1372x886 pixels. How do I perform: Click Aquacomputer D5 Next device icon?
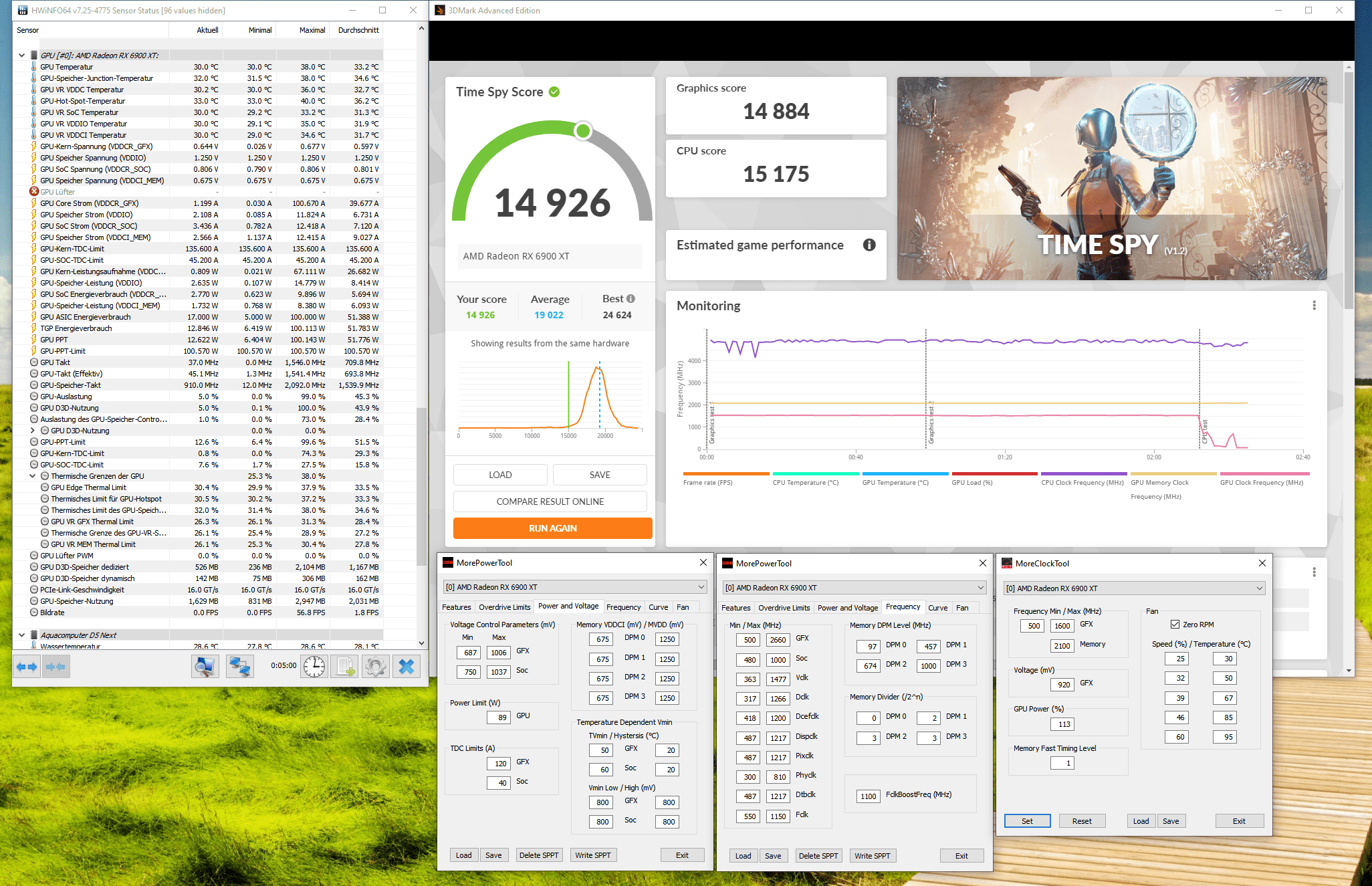click(x=34, y=635)
